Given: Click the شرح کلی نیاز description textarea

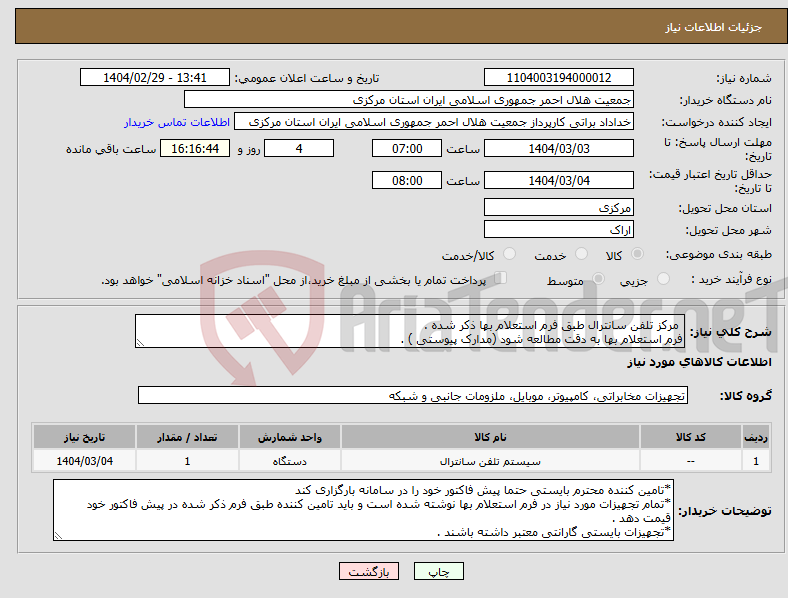Looking at the screenshot, I should pyautogui.click(x=410, y=331).
